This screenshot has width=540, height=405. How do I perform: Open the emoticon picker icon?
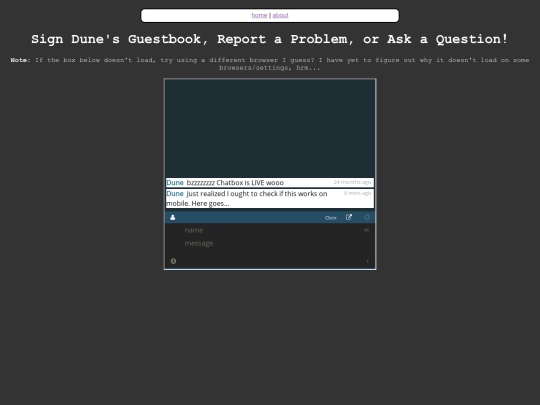[173, 261]
